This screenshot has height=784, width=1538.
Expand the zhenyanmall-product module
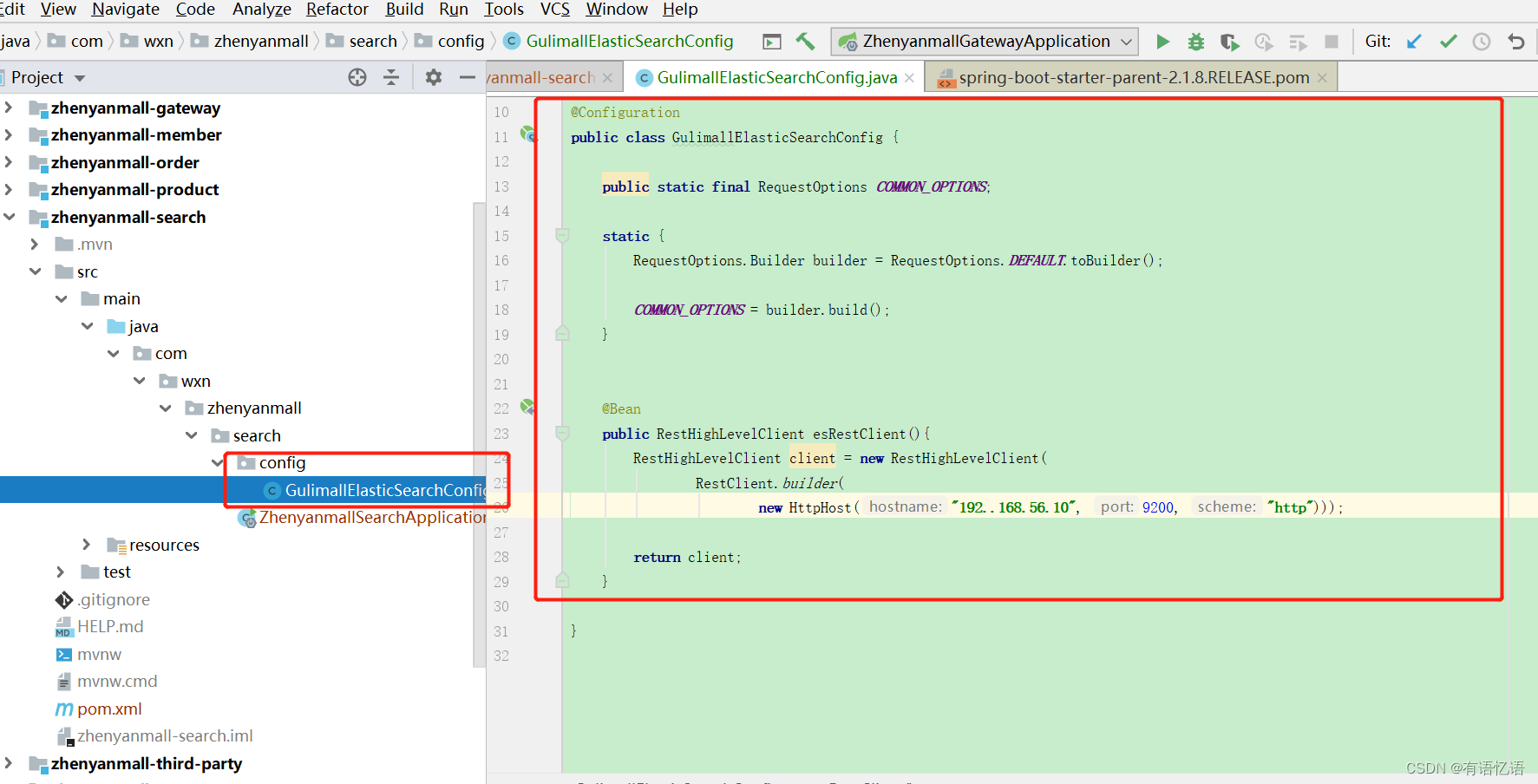click(x=9, y=189)
